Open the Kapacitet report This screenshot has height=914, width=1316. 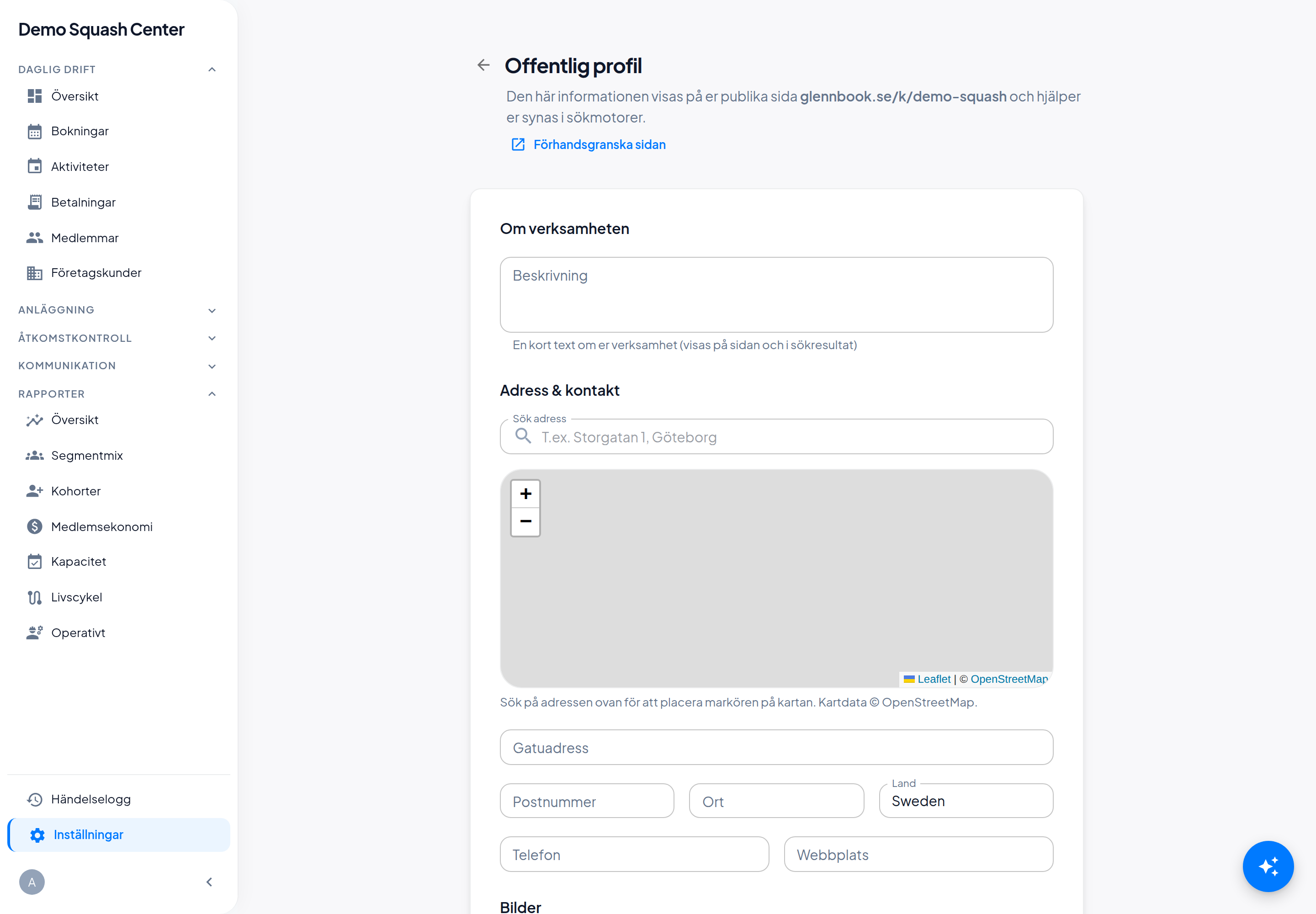coord(118,562)
